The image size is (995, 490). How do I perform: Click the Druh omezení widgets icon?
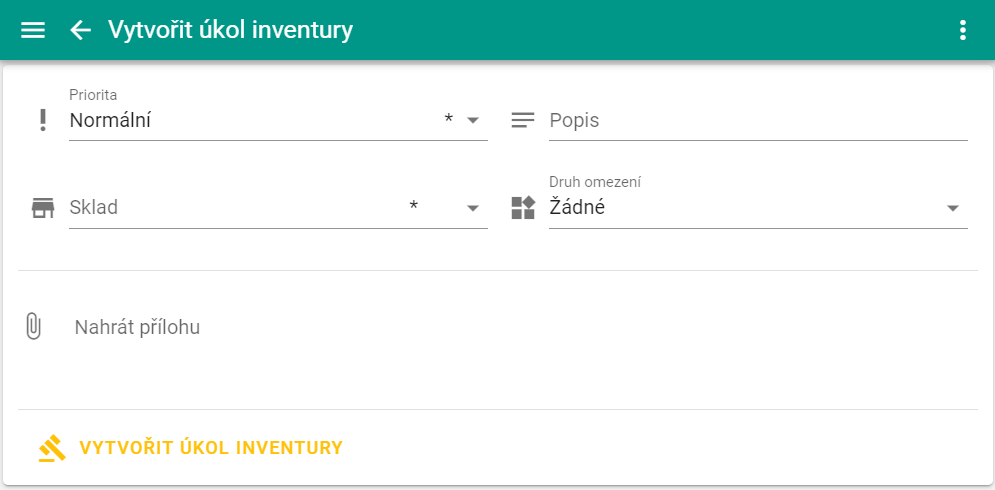point(523,208)
